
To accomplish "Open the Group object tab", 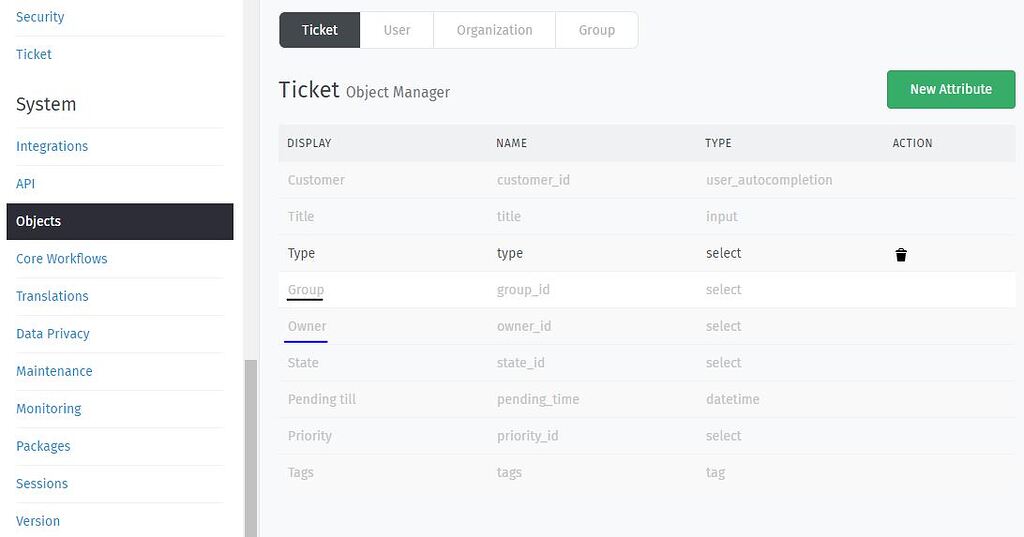I will 596,30.
